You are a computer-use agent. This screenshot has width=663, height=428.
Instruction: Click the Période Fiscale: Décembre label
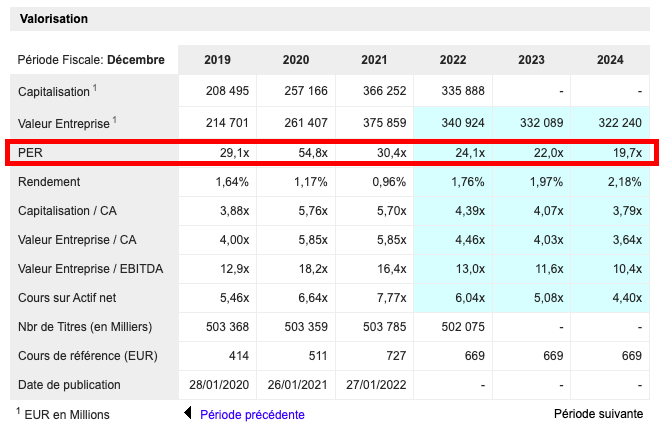tap(91, 60)
